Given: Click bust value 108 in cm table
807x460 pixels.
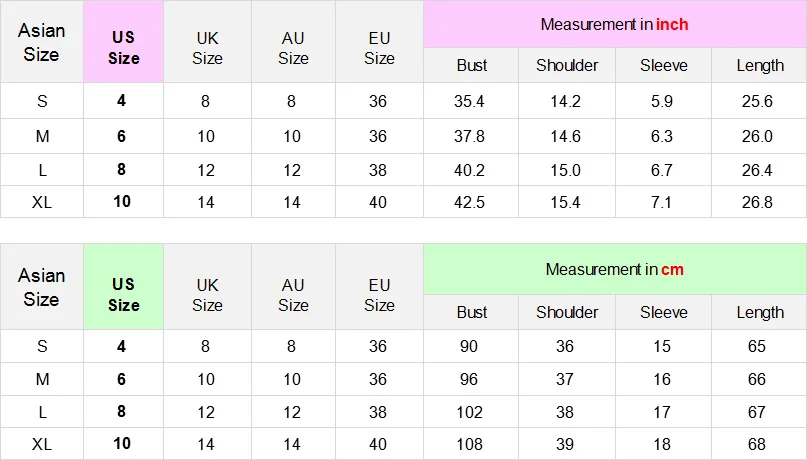Looking at the screenshot, I should (x=469, y=444).
